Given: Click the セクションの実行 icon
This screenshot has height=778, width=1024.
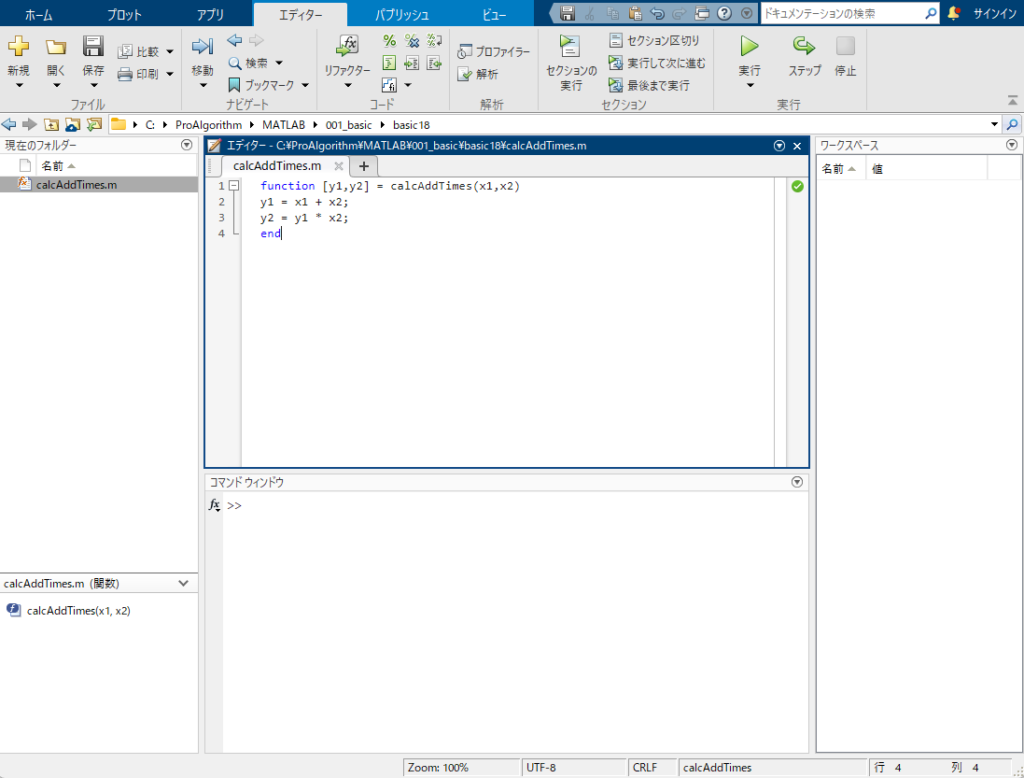Looking at the screenshot, I should pos(570,46).
